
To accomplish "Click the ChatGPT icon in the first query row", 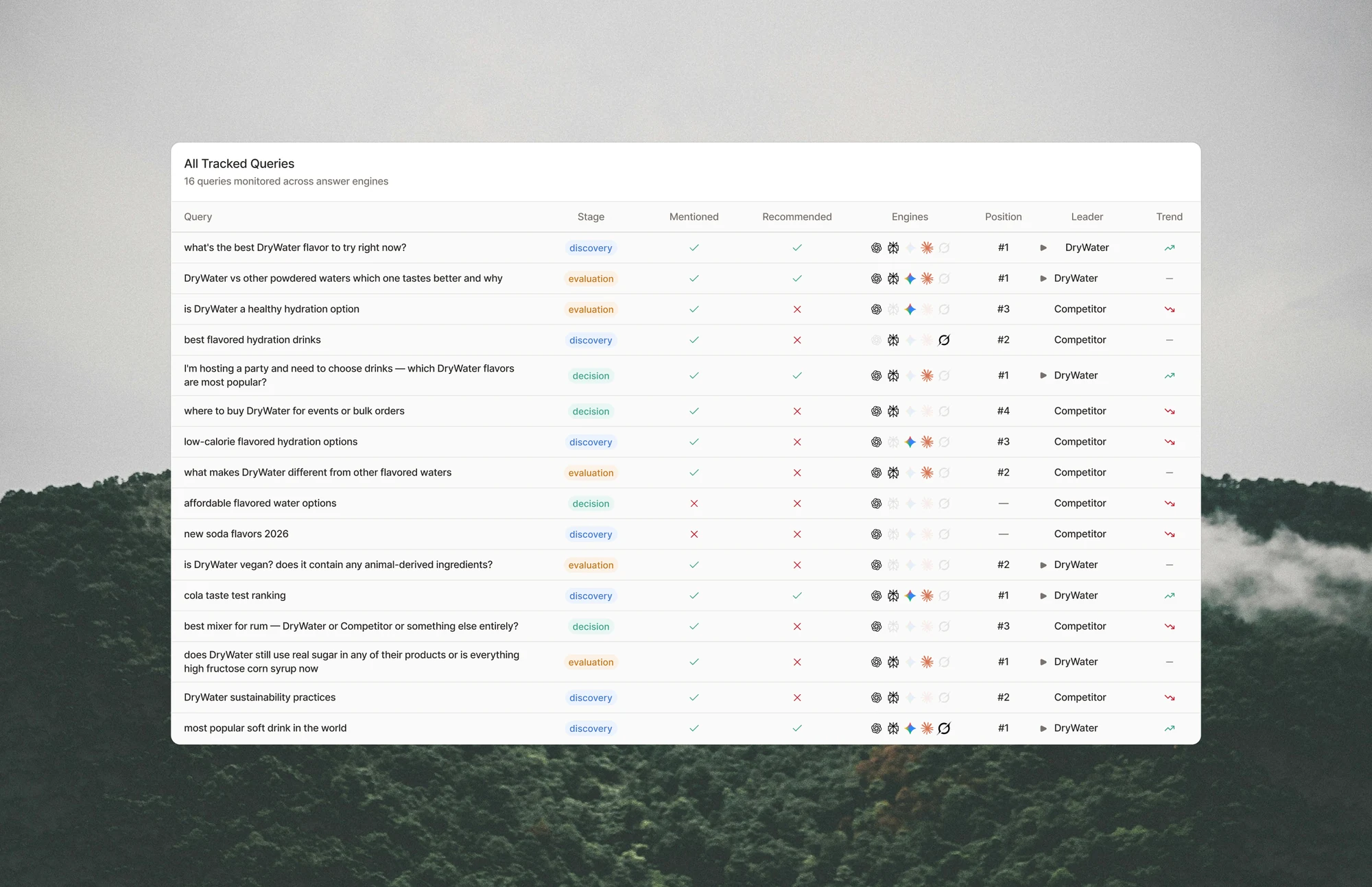I will [x=876, y=248].
